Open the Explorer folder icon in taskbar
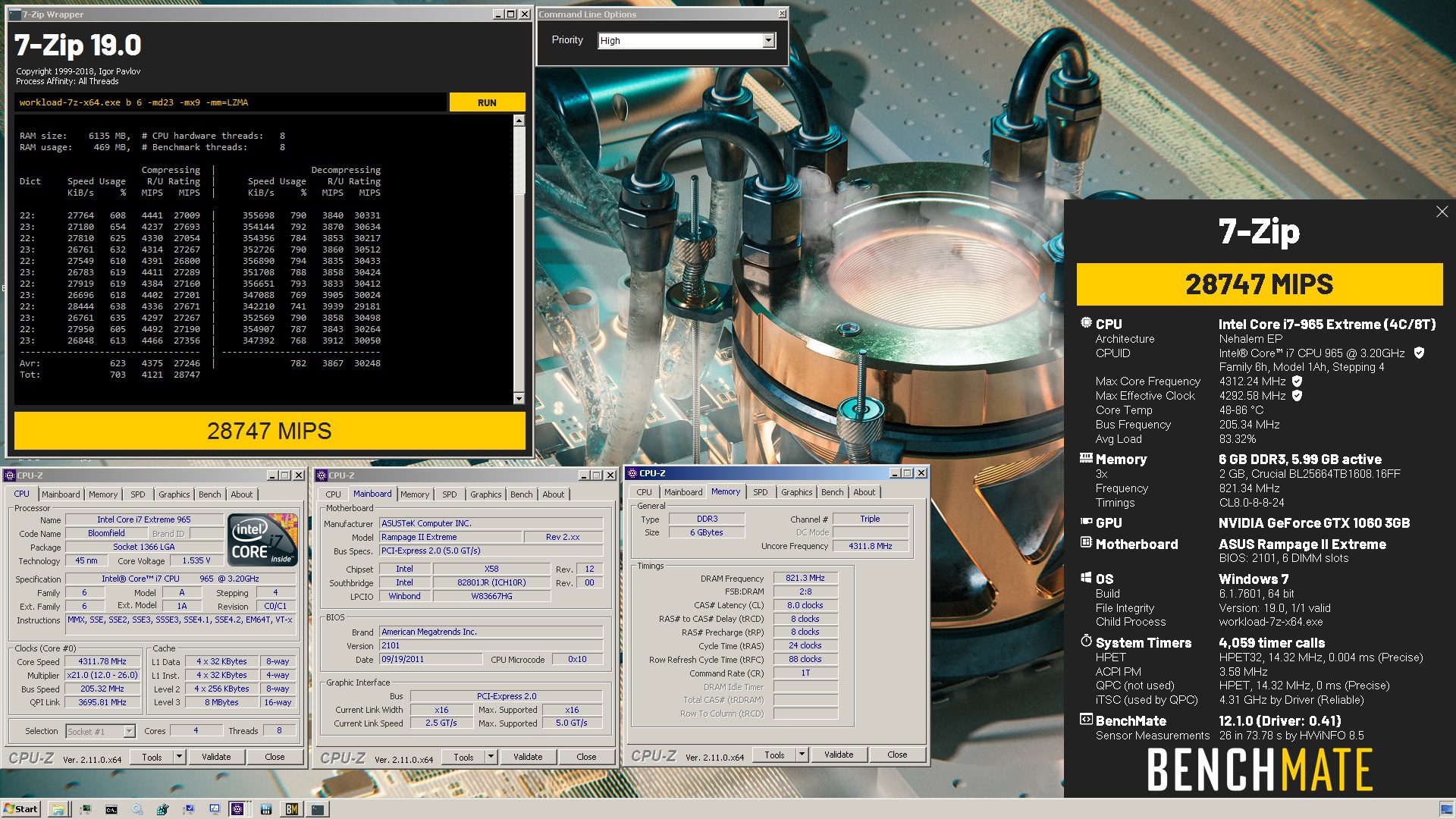 point(58,809)
